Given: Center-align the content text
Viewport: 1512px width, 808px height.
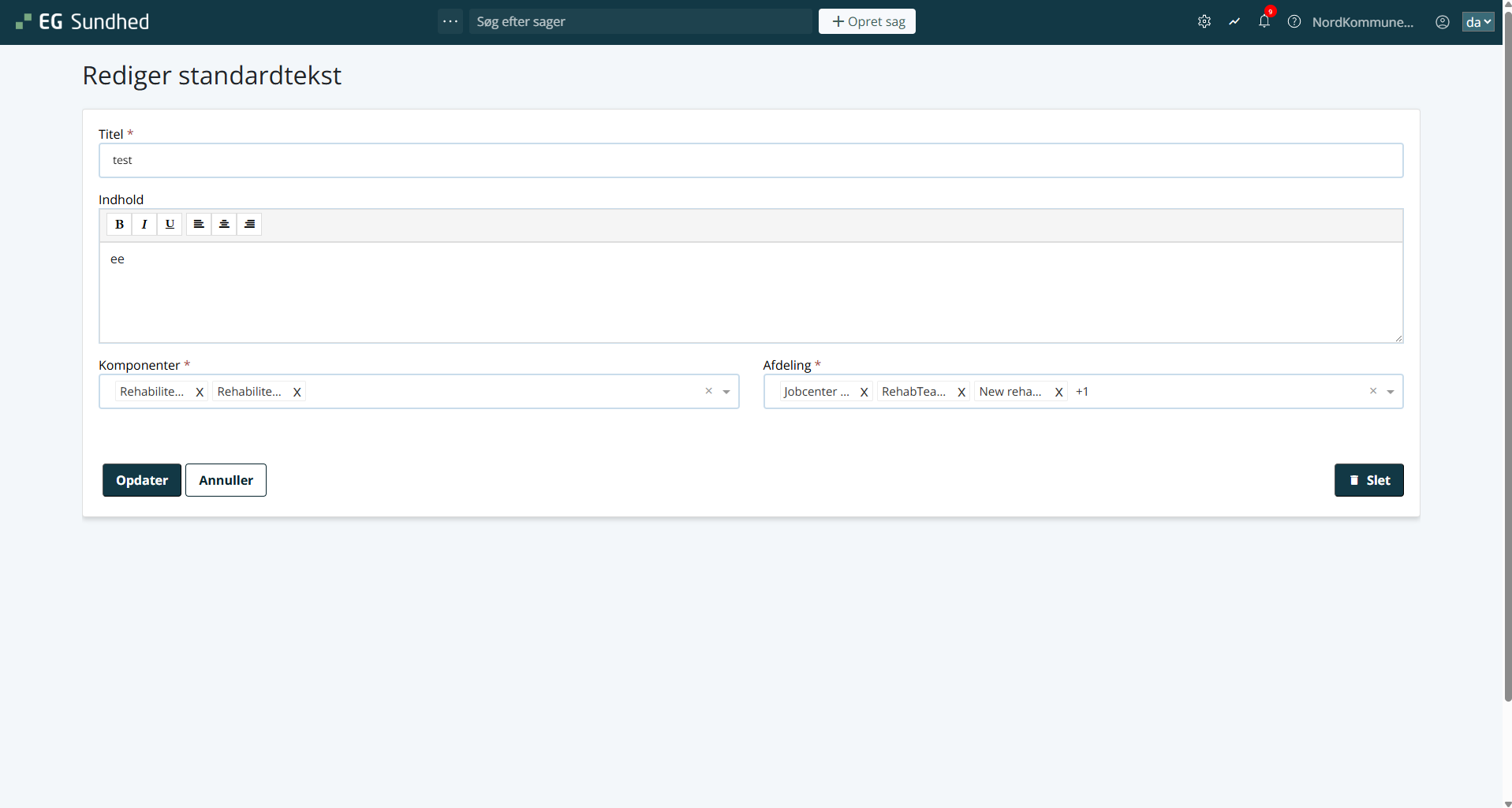Looking at the screenshot, I should 224,225.
